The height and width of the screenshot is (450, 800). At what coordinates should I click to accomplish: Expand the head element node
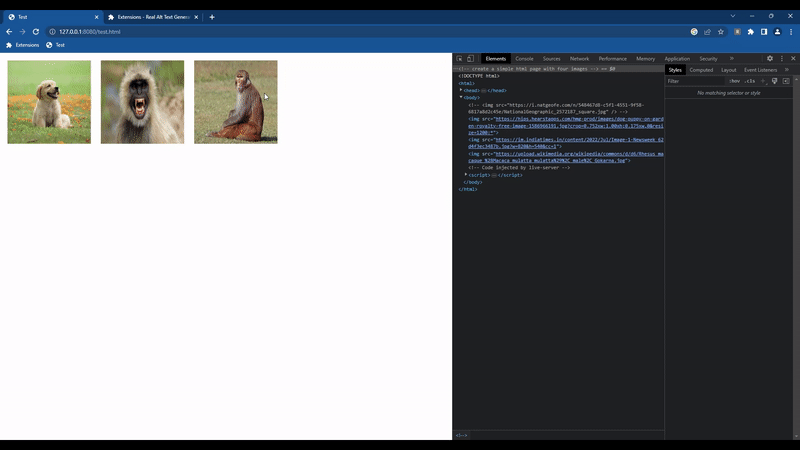[x=461, y=90]
